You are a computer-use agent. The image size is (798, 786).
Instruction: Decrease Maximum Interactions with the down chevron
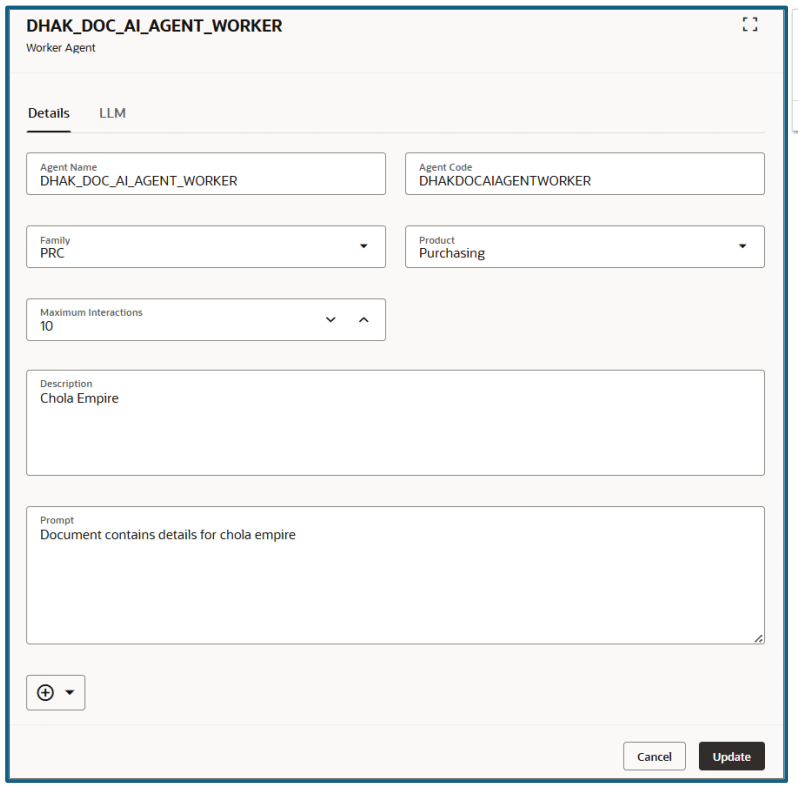[x=331, y=320]
